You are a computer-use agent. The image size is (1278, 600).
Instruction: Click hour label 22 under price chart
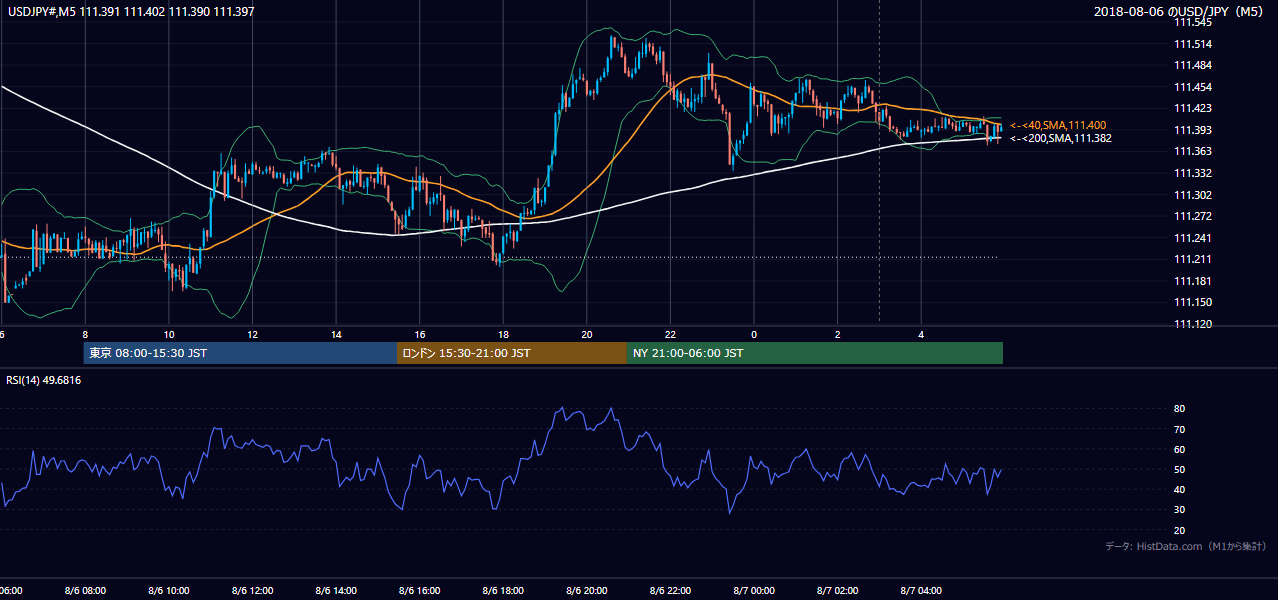pyautogui.click(x=670, y=334)
